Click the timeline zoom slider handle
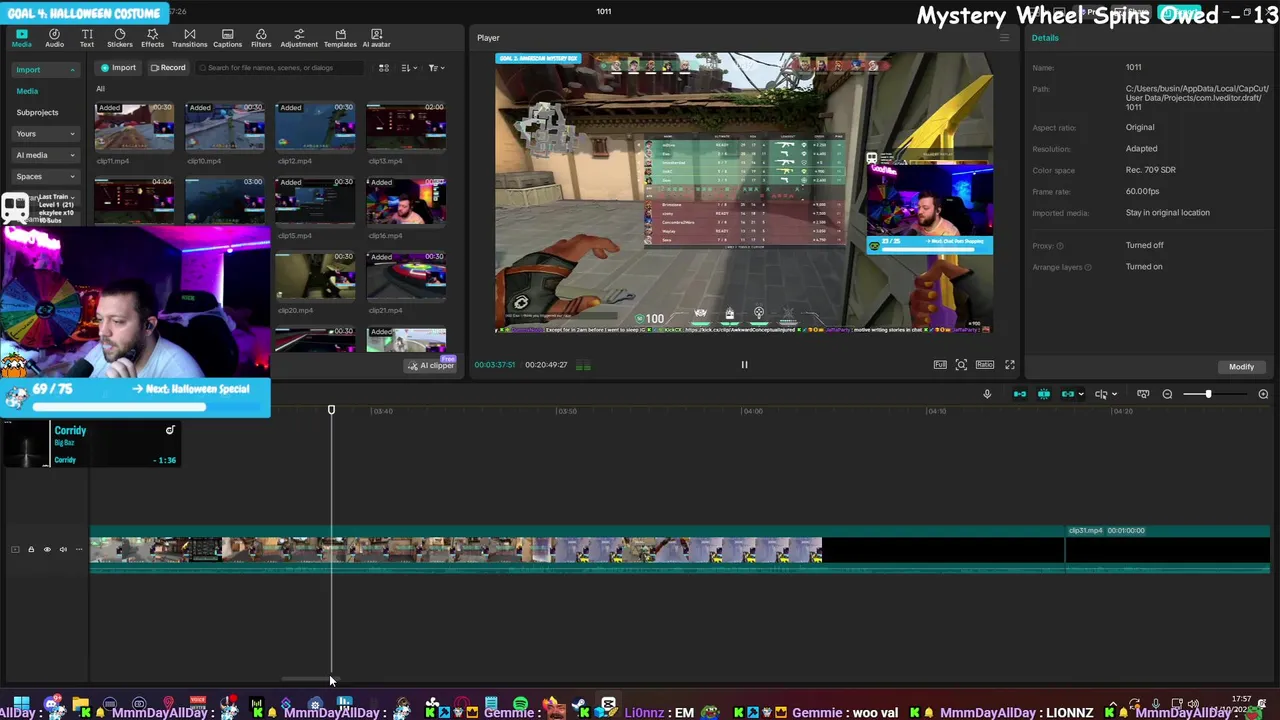Image resolution: width=1280 pixels, height=720 pixels. [1208, 394]
